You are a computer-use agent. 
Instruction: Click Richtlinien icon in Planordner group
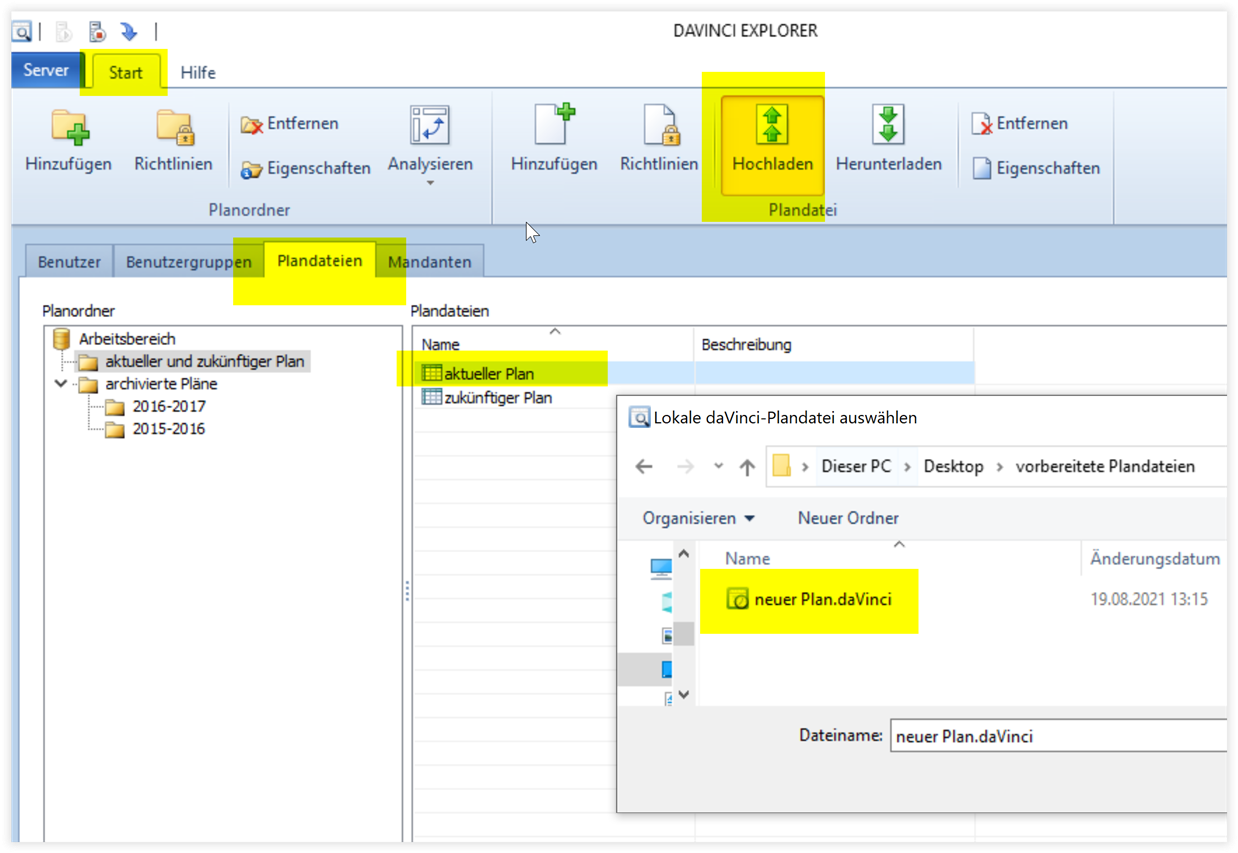(x=173, y=127)
